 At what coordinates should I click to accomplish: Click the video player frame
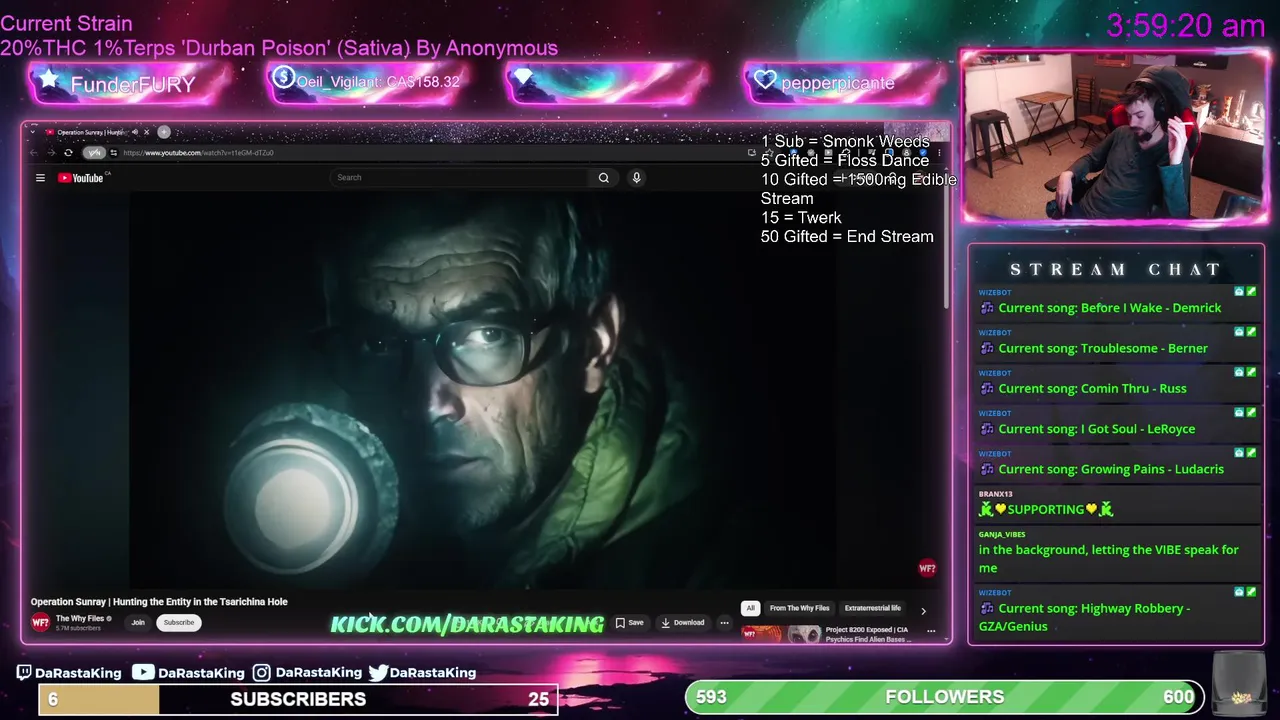click(485, 390)
